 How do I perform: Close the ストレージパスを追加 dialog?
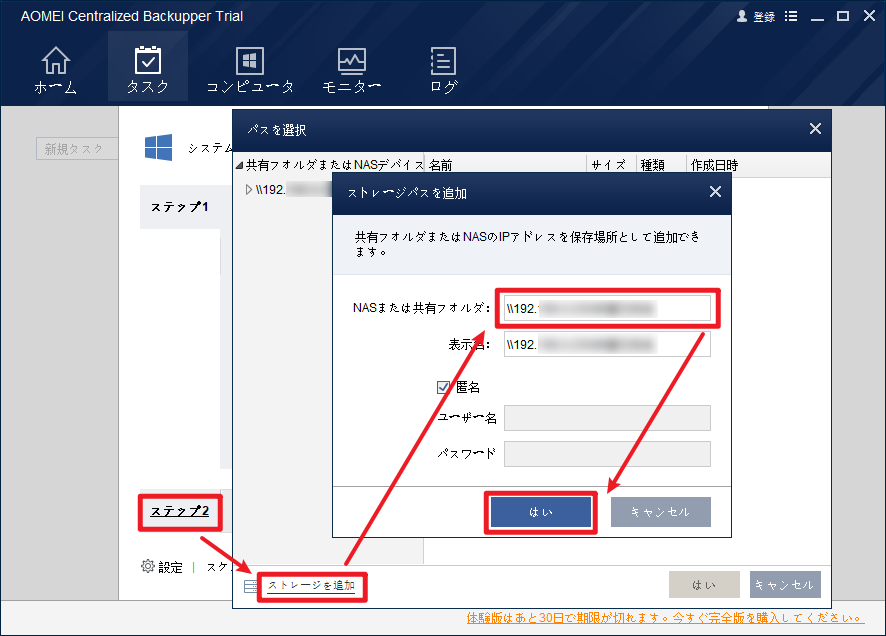715,192
